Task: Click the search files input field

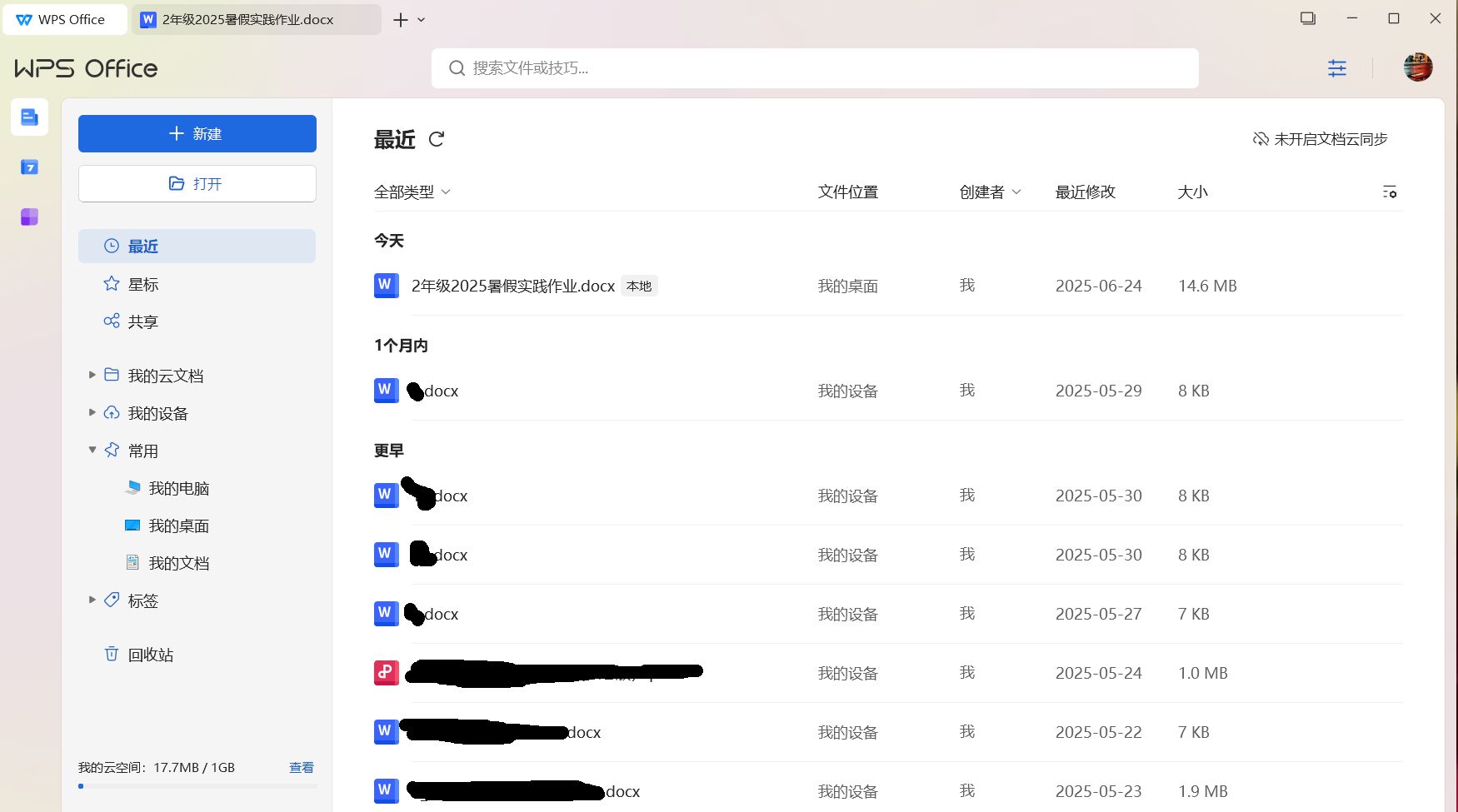Action: click(815, 68)
